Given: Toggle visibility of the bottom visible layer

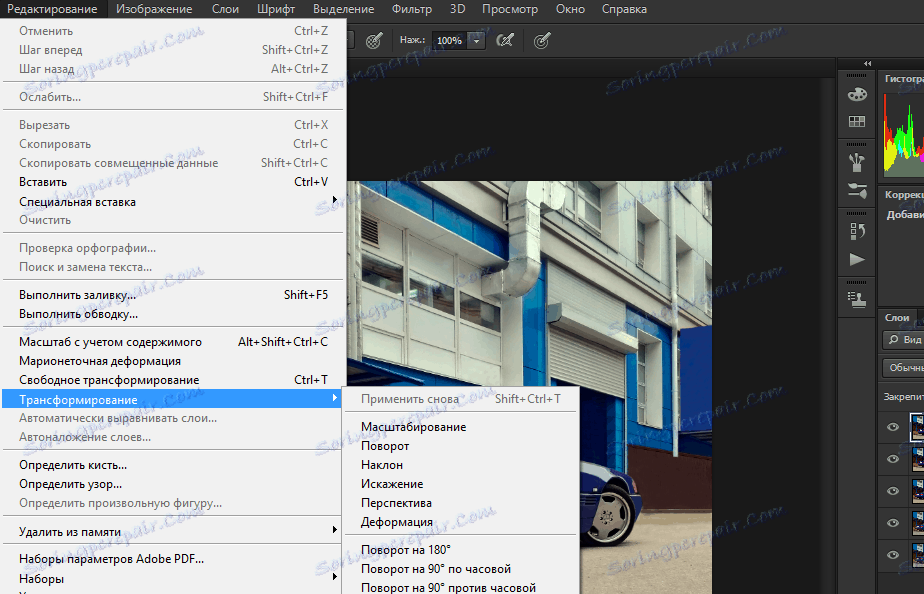Looking at the screenshot, I should (x=893, y=555).
